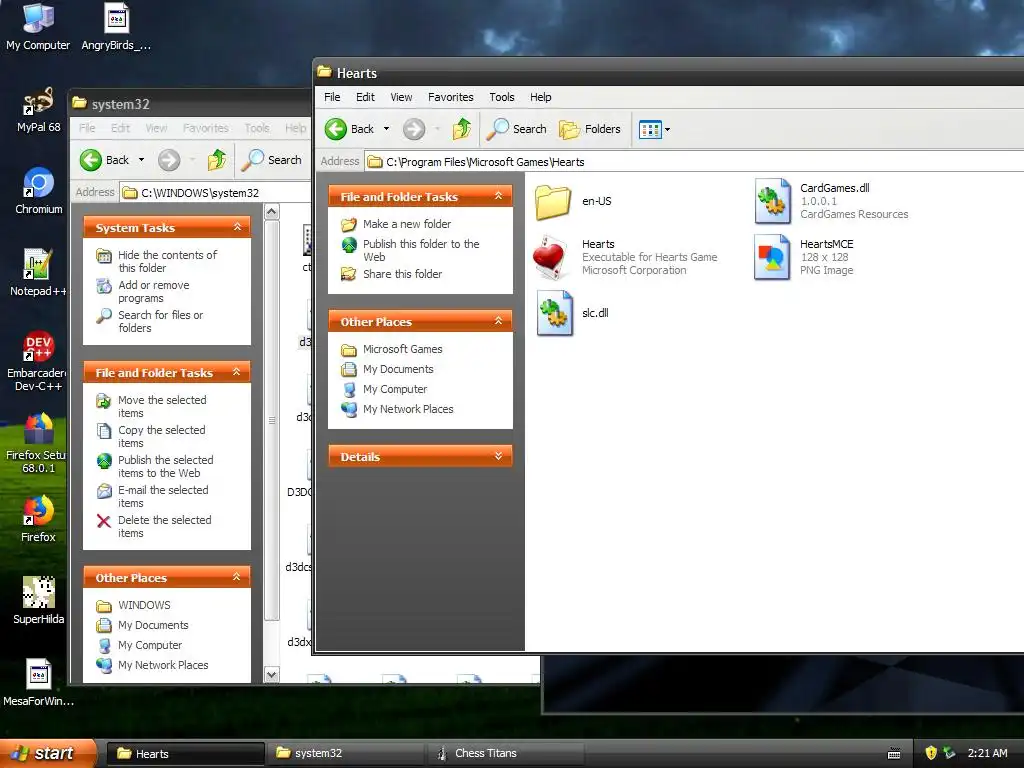Click the keyboard icon in taskbar
The height and width of the screenshot is (768, 1024).
coord(894,754)
